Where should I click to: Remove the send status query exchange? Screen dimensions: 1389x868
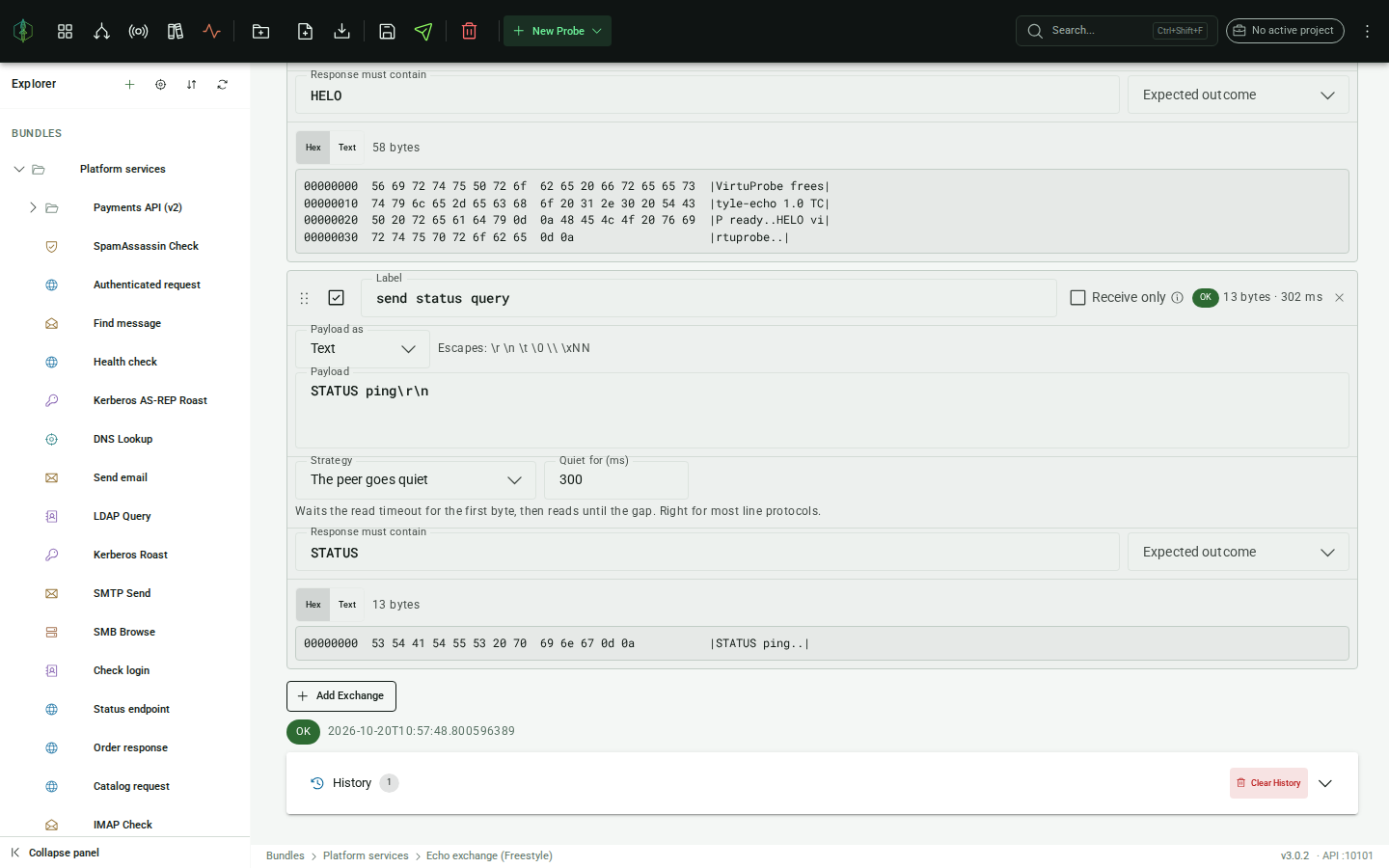pos(1339,297)
